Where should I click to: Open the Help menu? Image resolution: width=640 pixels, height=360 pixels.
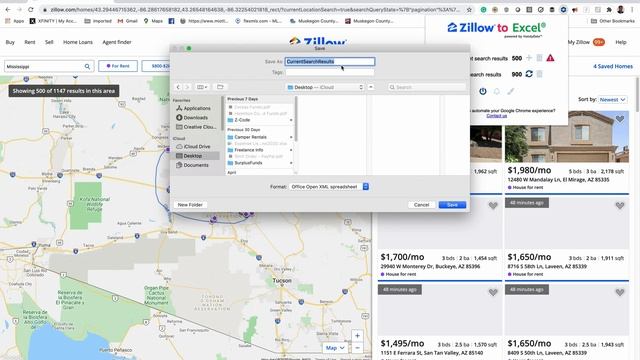click(621, 42)
